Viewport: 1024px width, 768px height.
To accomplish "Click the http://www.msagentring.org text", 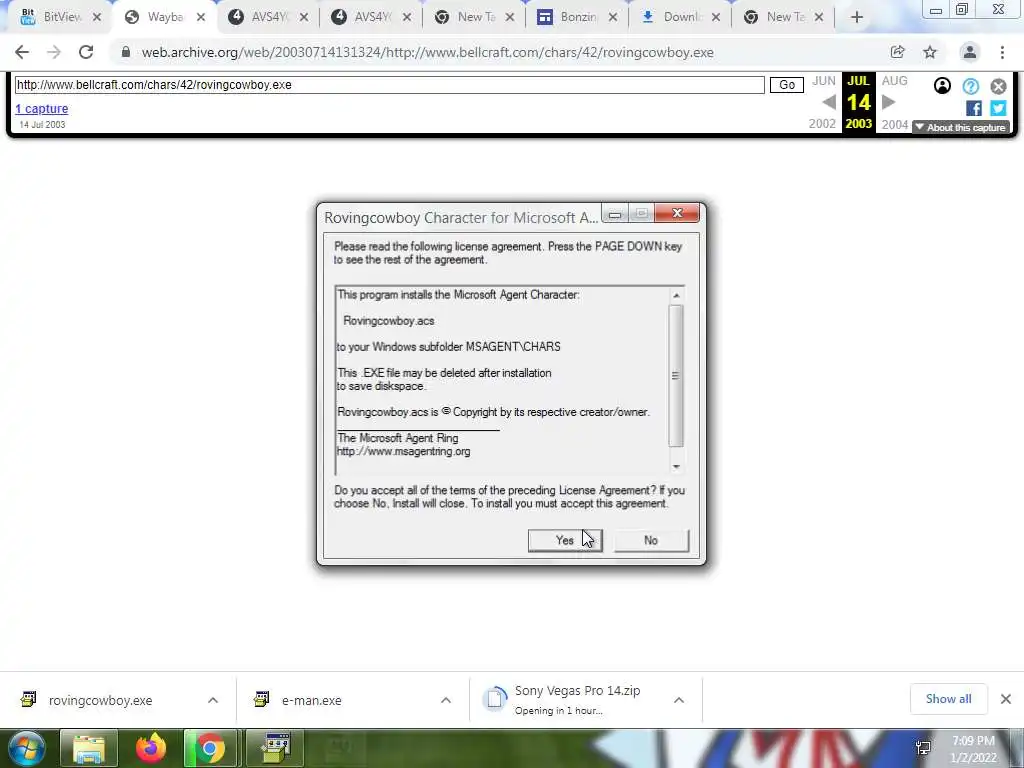I will pos(404,451).
